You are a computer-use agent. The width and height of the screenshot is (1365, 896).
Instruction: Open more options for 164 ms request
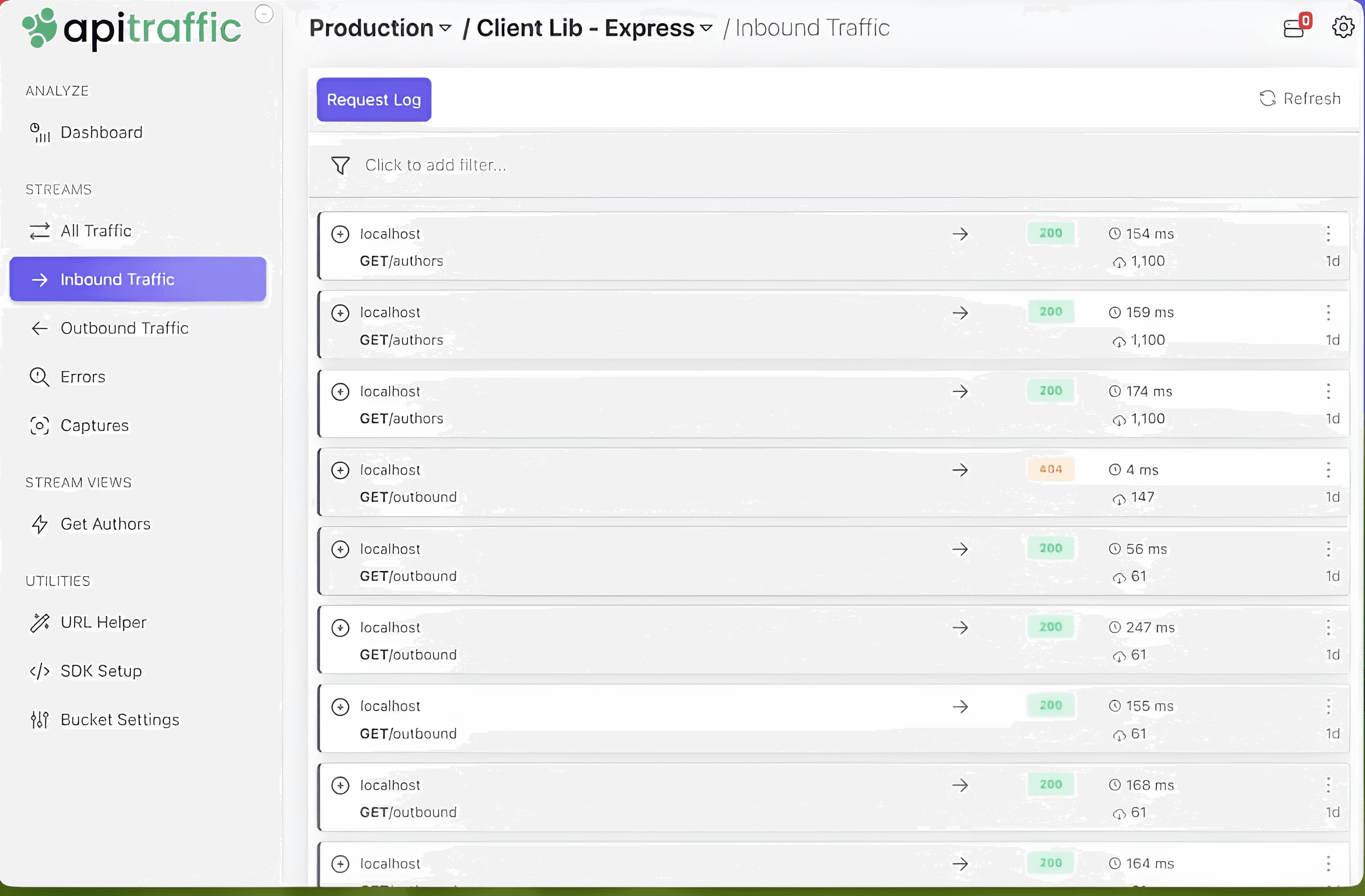(x=1329, y=864)
